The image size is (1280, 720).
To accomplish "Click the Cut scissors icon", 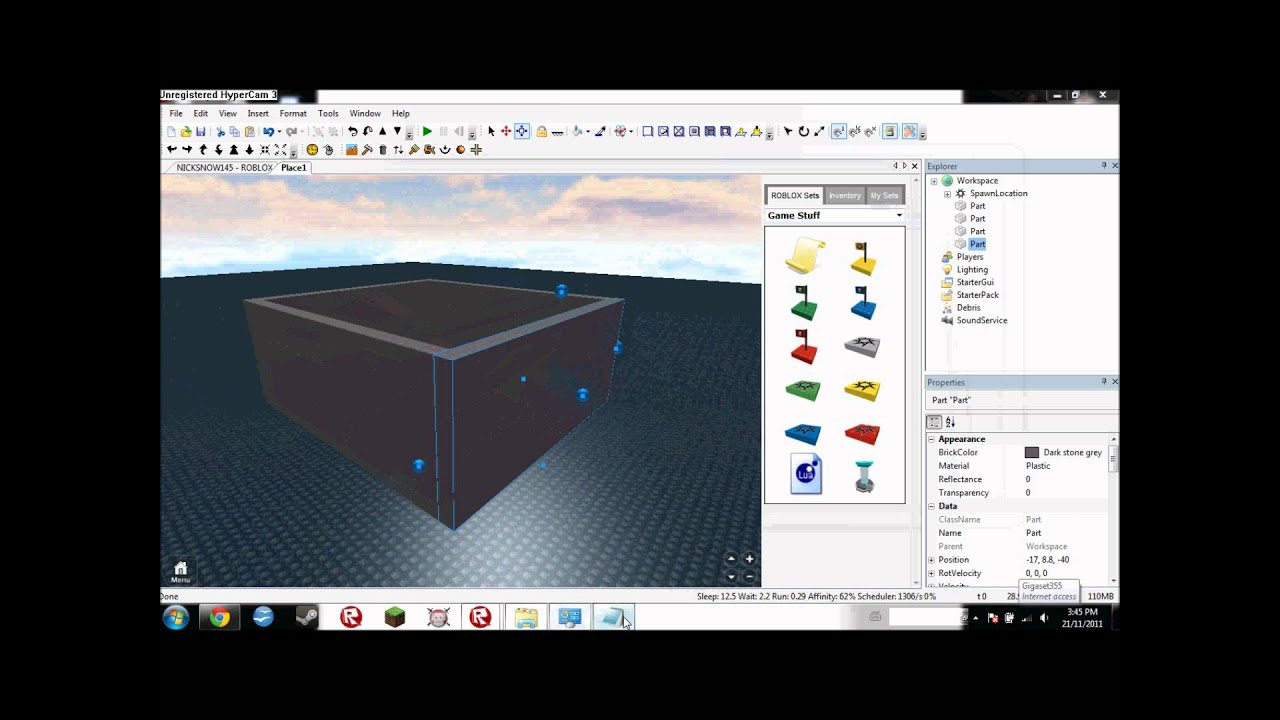I will coord(220,132).
